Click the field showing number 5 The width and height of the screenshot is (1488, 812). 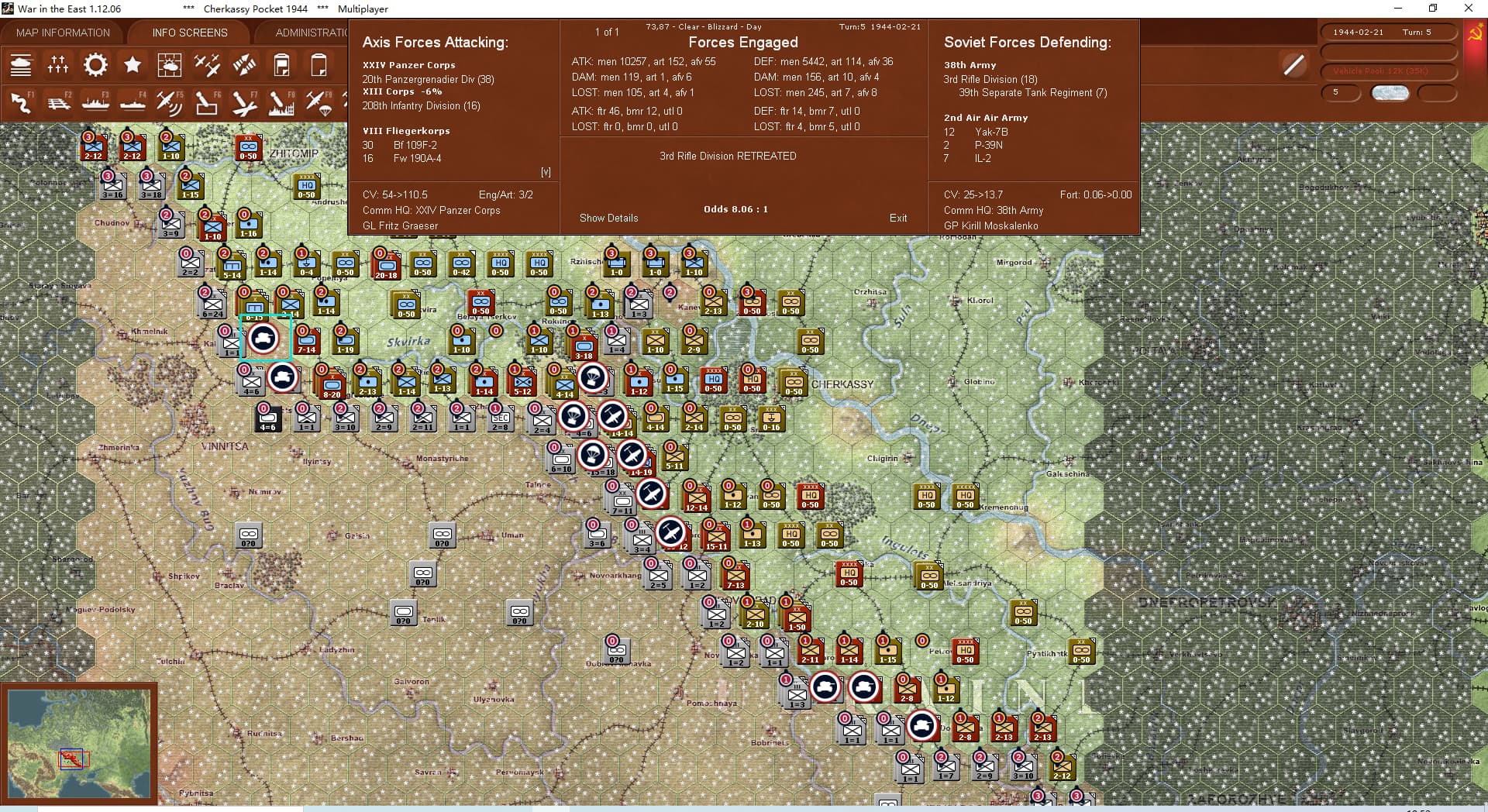1341,92
